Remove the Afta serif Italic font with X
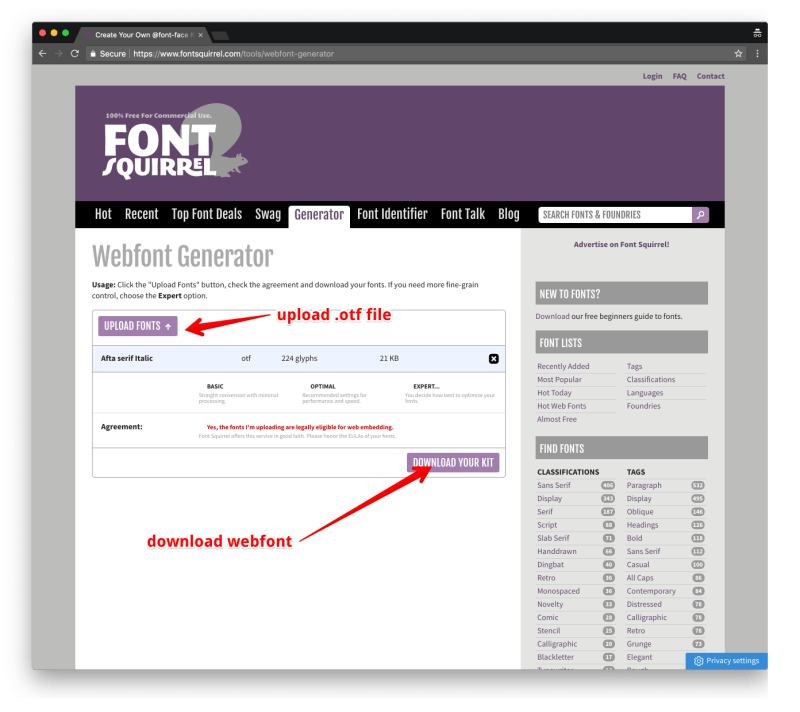Image resolution: width=800 pixels, height=712 pixels. tap(493, 359)
